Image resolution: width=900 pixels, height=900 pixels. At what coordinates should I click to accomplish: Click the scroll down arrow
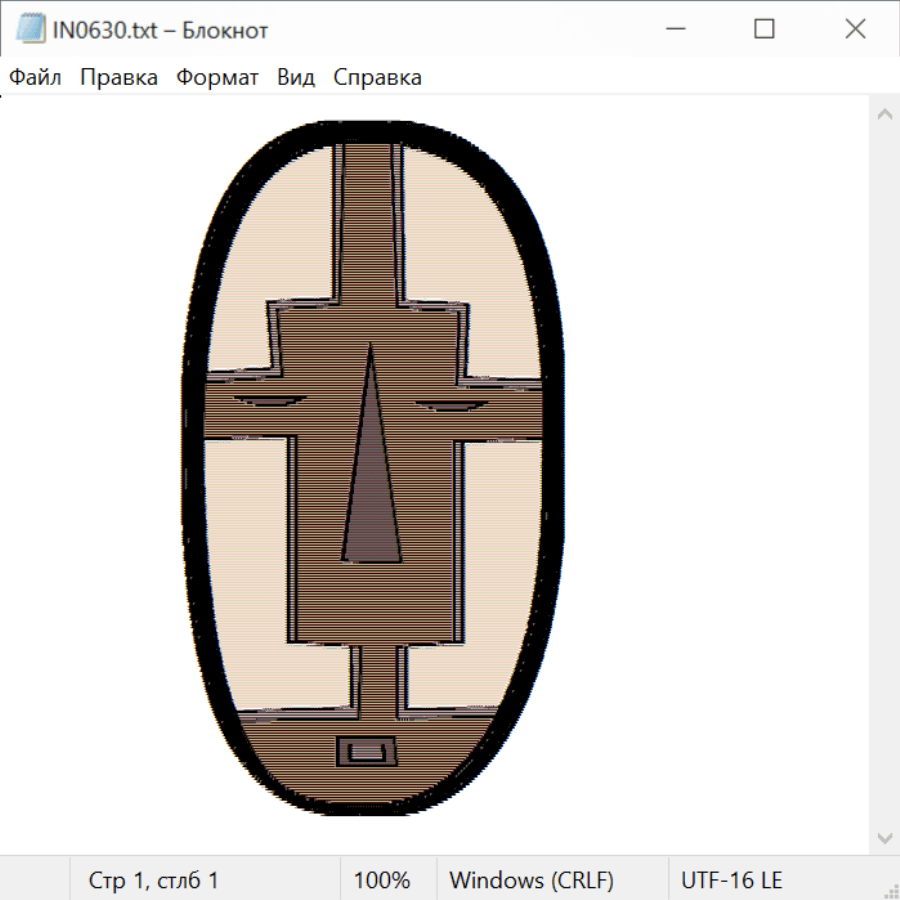click(x=884, y=837)
